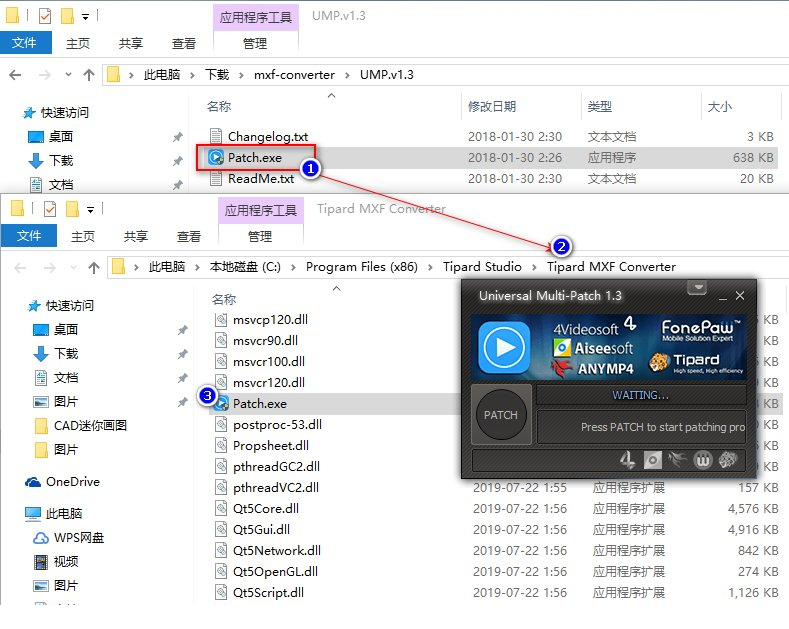789x629 pixels.
Task: Click mxf-converter in the address bar
Action: click(294, 75)
